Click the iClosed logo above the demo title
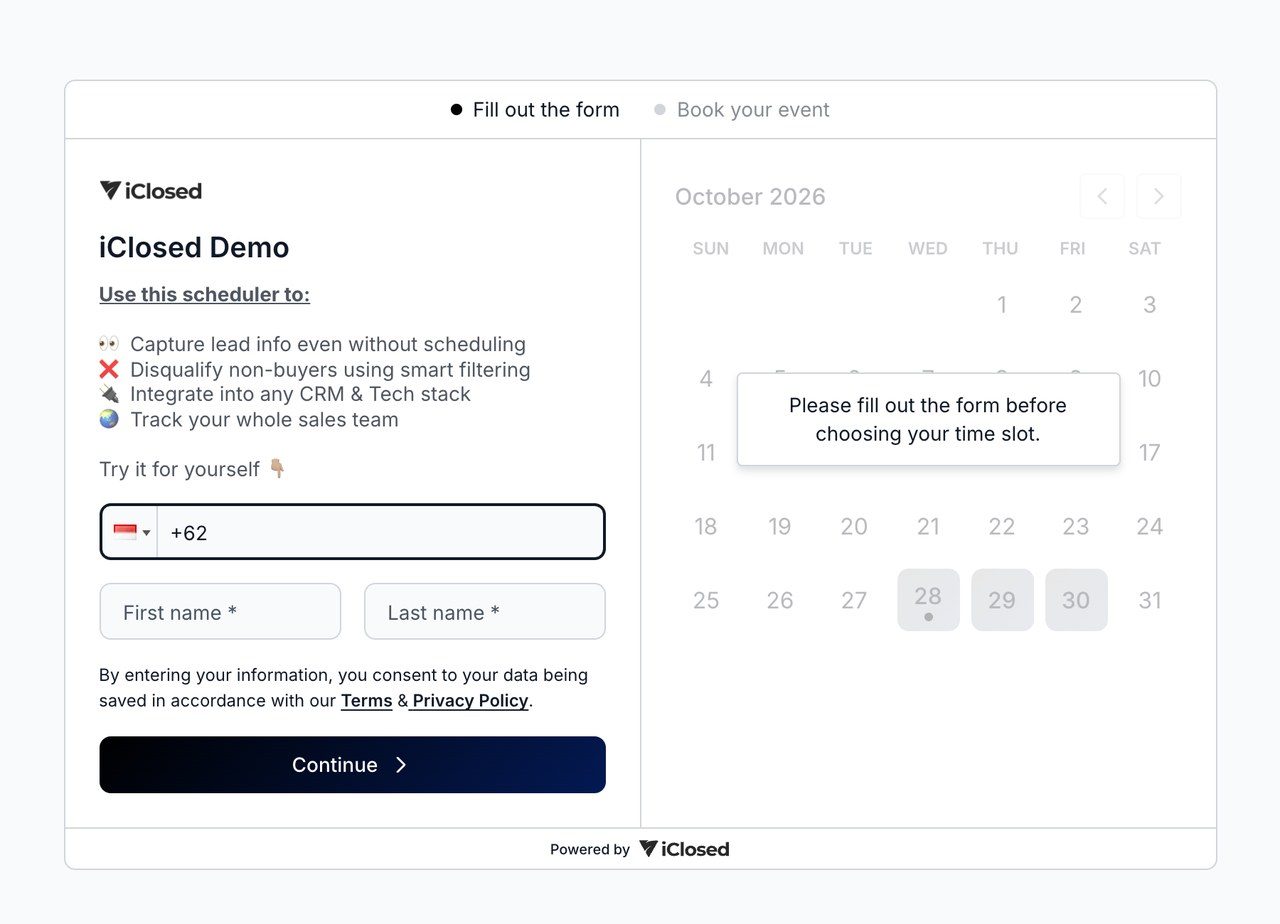Image resolution: width=1280 pixels, height=924 pixels. coord(150,191)
